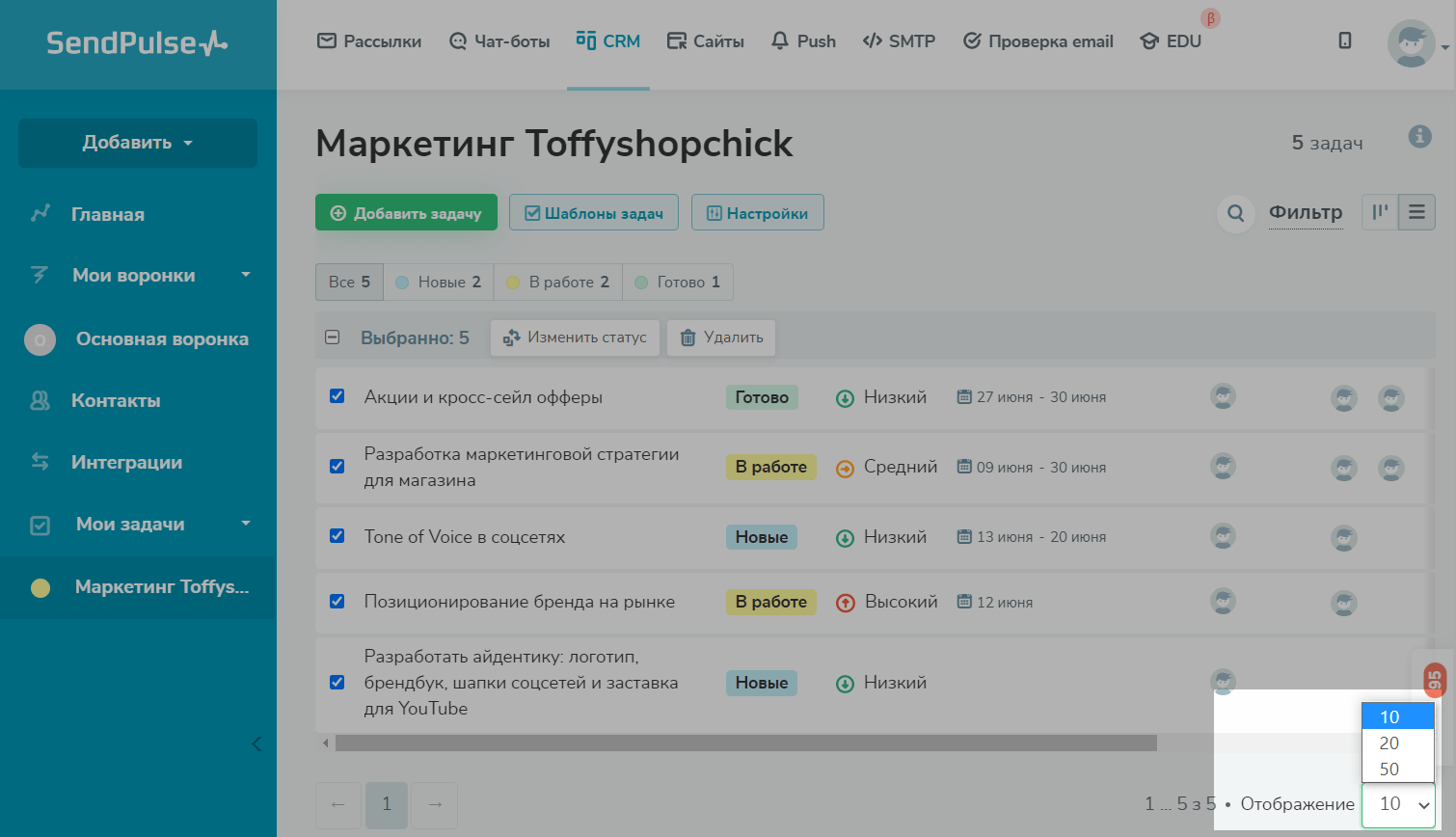Click the Готово status label on Акции task

pos(762,397)
